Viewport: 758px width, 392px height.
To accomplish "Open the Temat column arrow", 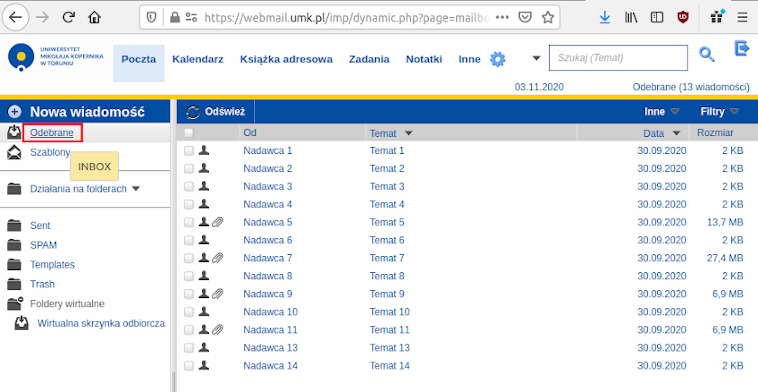I will click(x=408, y=133).
